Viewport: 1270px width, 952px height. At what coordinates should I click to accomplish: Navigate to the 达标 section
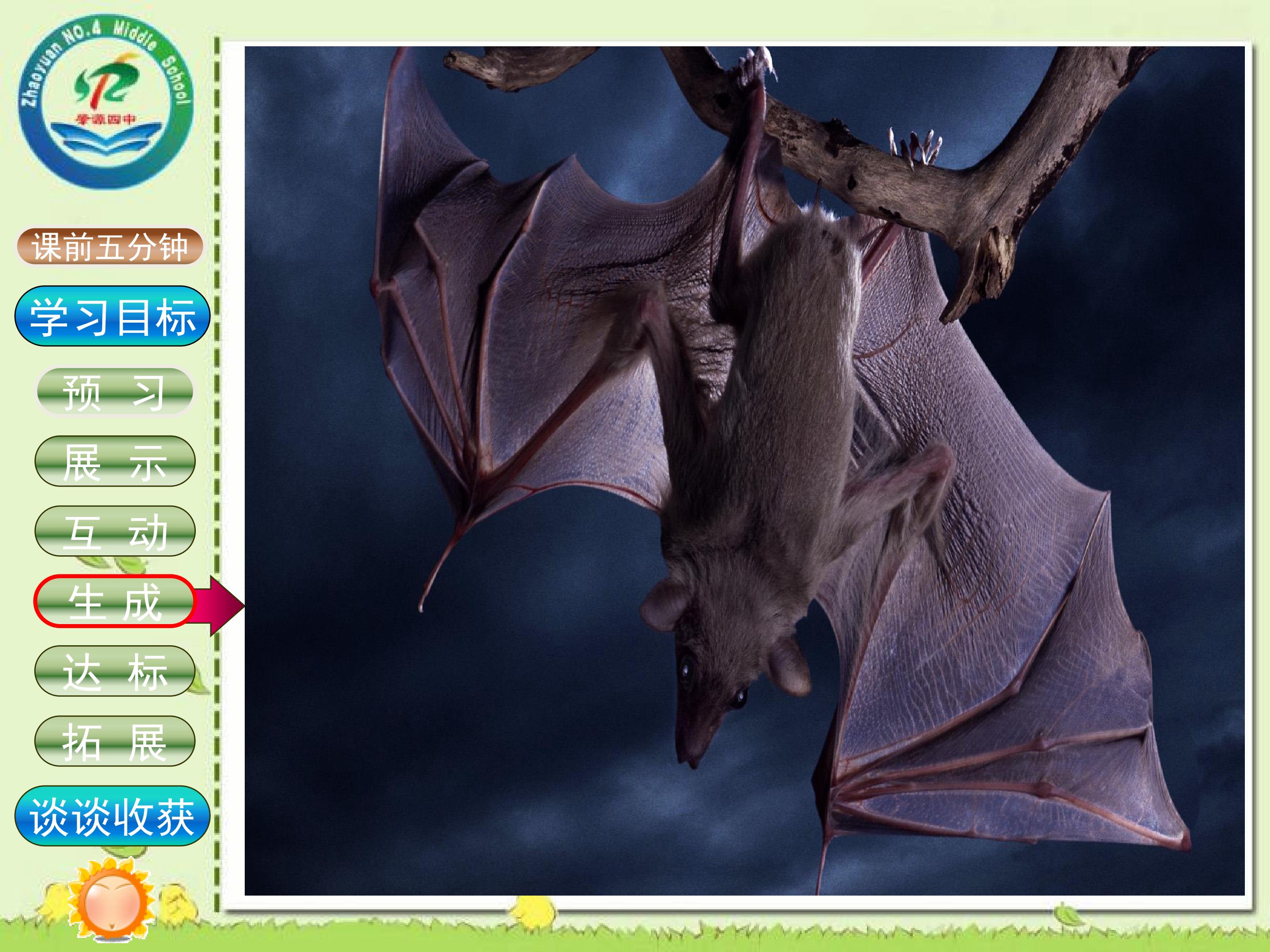point(114,671)
